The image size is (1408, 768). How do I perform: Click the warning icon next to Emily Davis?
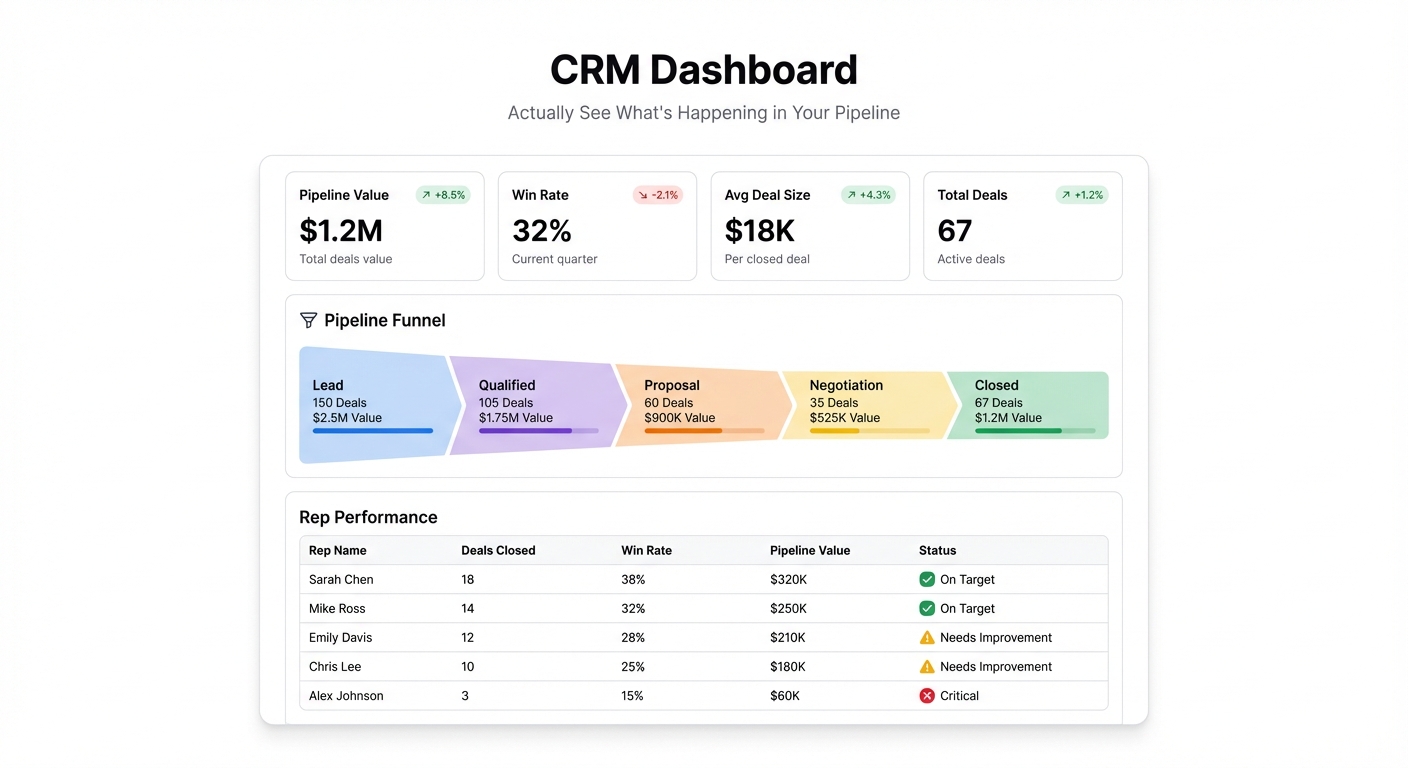[925, 637]
